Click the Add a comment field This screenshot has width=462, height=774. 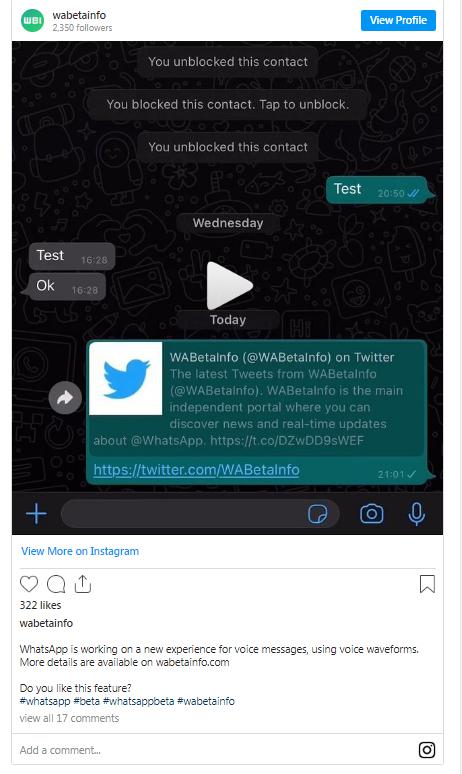[212, 750]
